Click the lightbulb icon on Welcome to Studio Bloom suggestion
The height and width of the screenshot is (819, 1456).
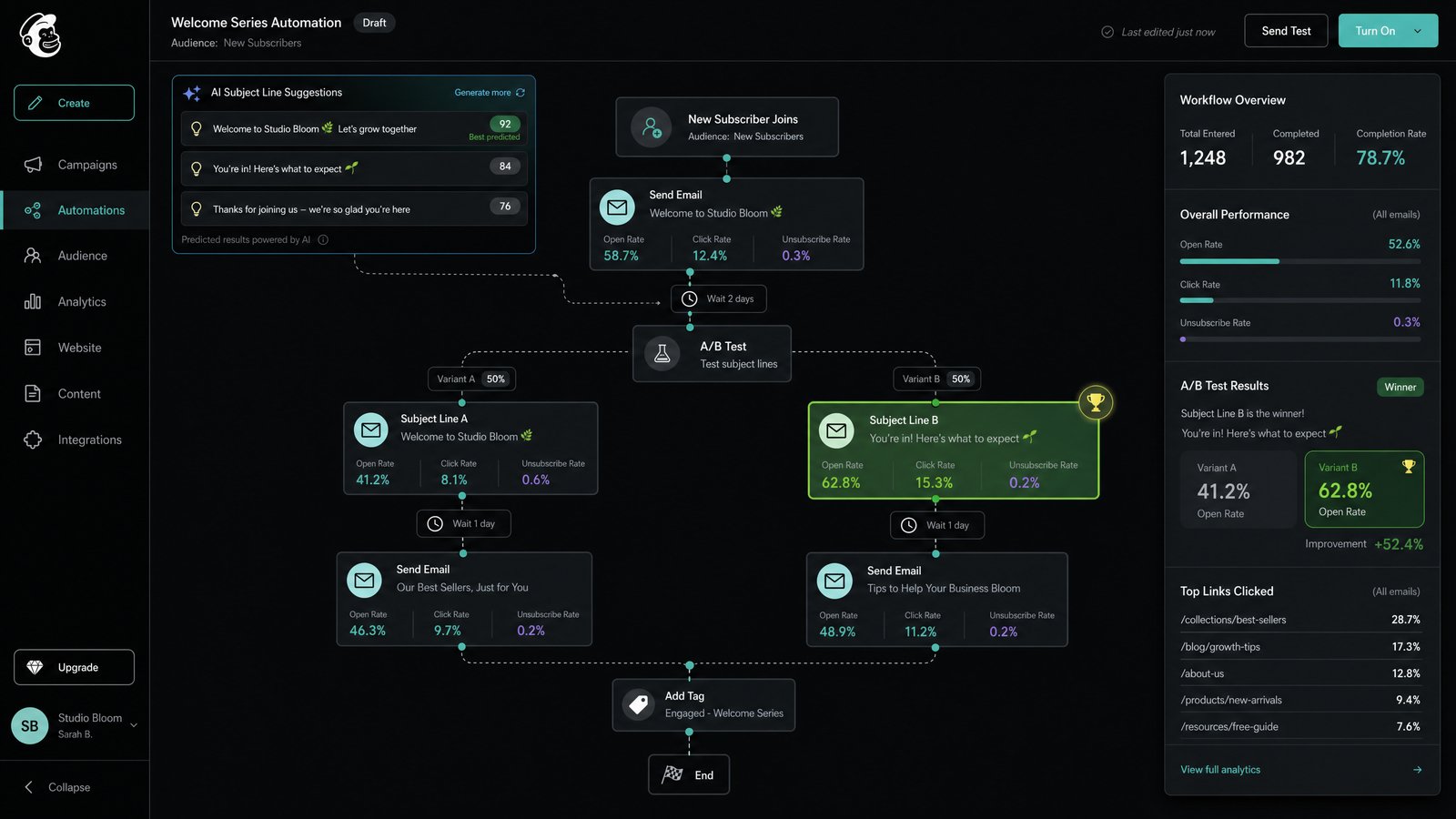197,129
